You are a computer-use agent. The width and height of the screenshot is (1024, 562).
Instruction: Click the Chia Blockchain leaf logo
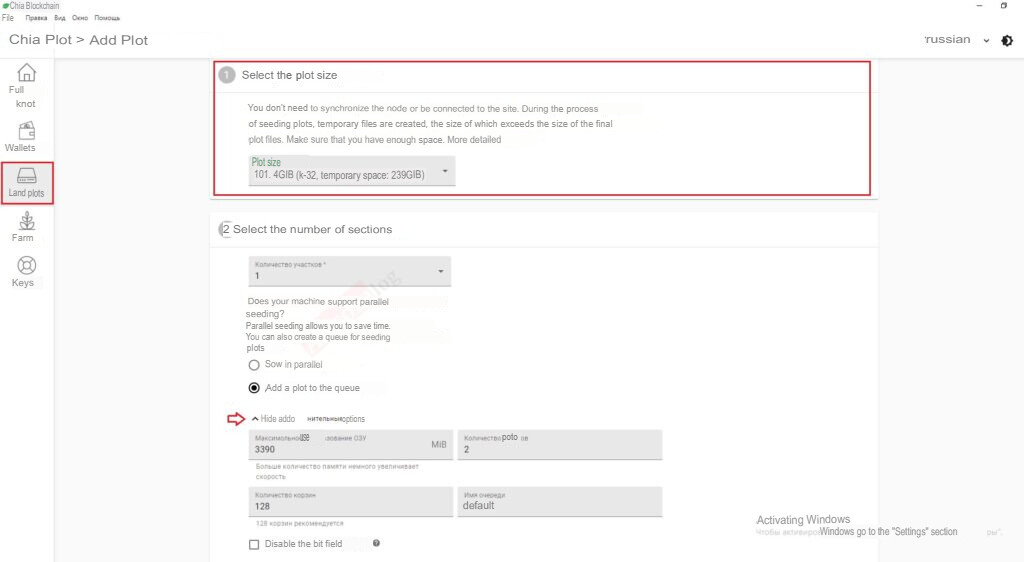coord(5,6)
